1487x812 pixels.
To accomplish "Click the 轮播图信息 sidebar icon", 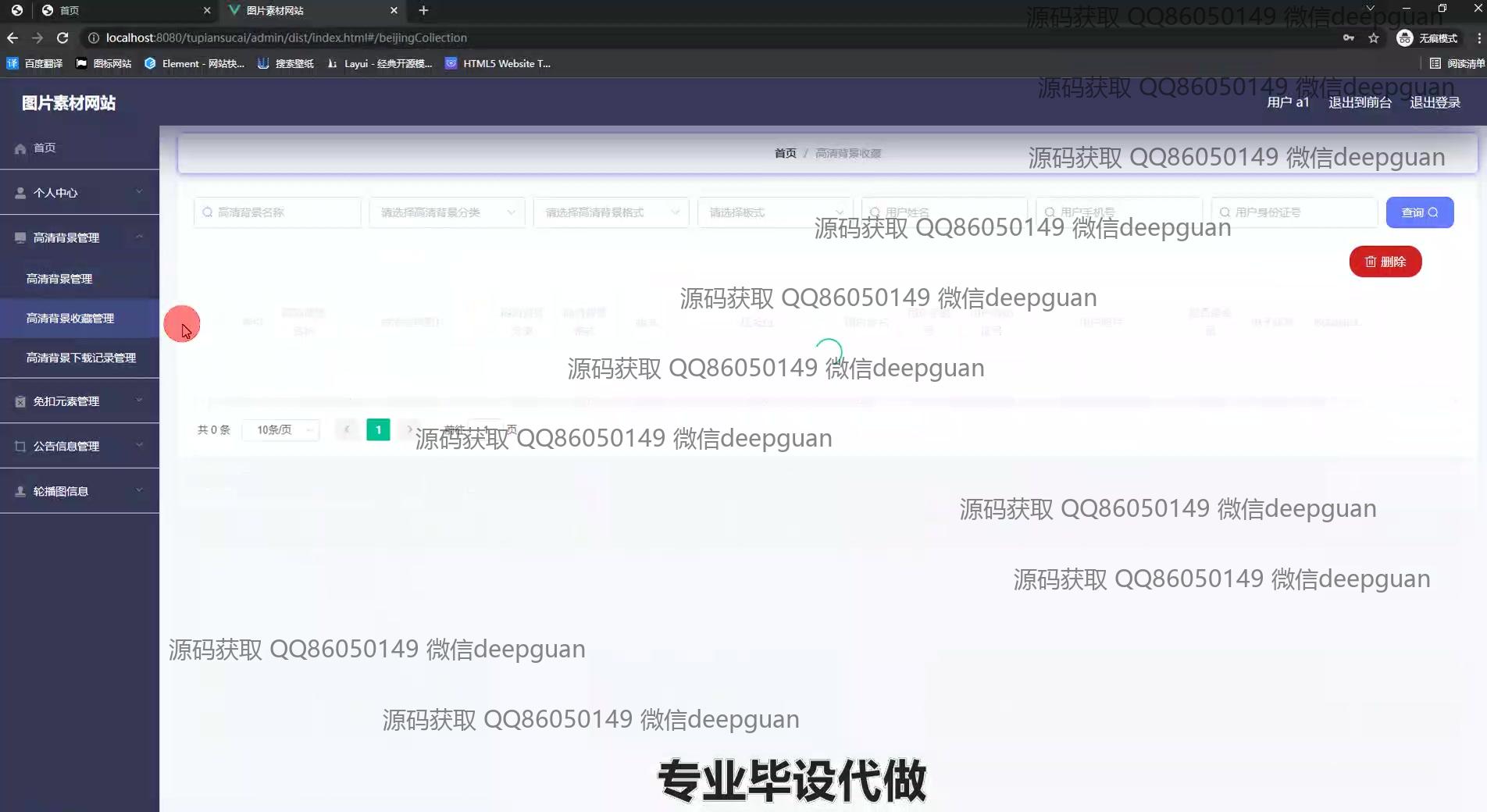I will (x=20, y=491).
